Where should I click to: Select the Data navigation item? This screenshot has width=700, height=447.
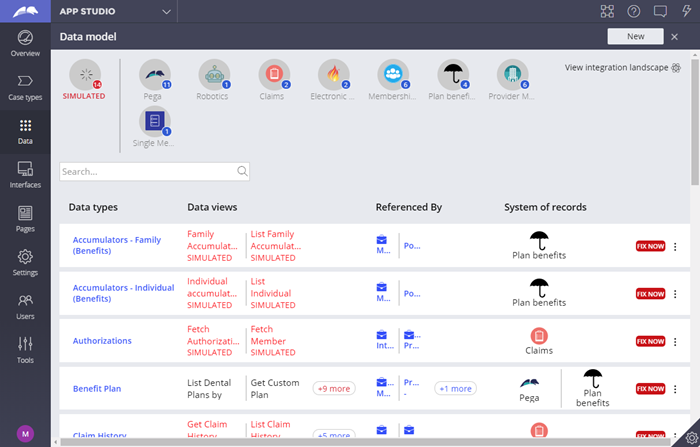click(25, 132)
